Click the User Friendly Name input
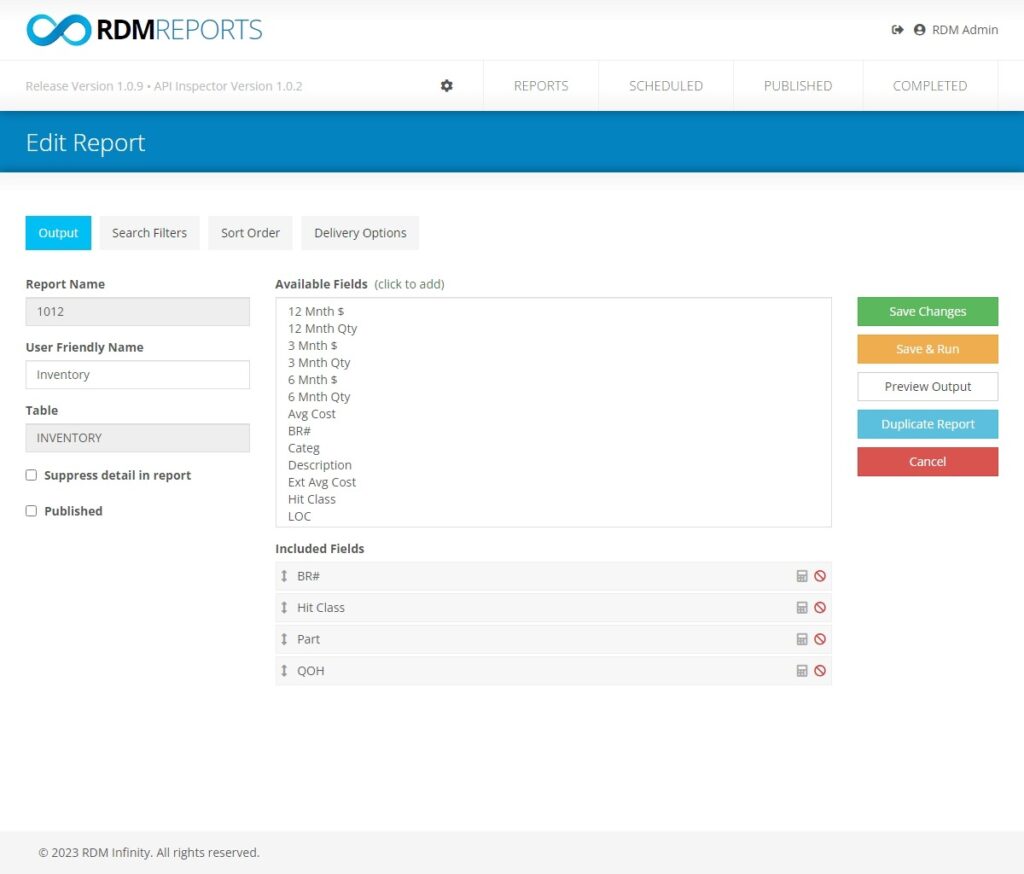This screenshot has height=874, width=1024. click(138, 375)
